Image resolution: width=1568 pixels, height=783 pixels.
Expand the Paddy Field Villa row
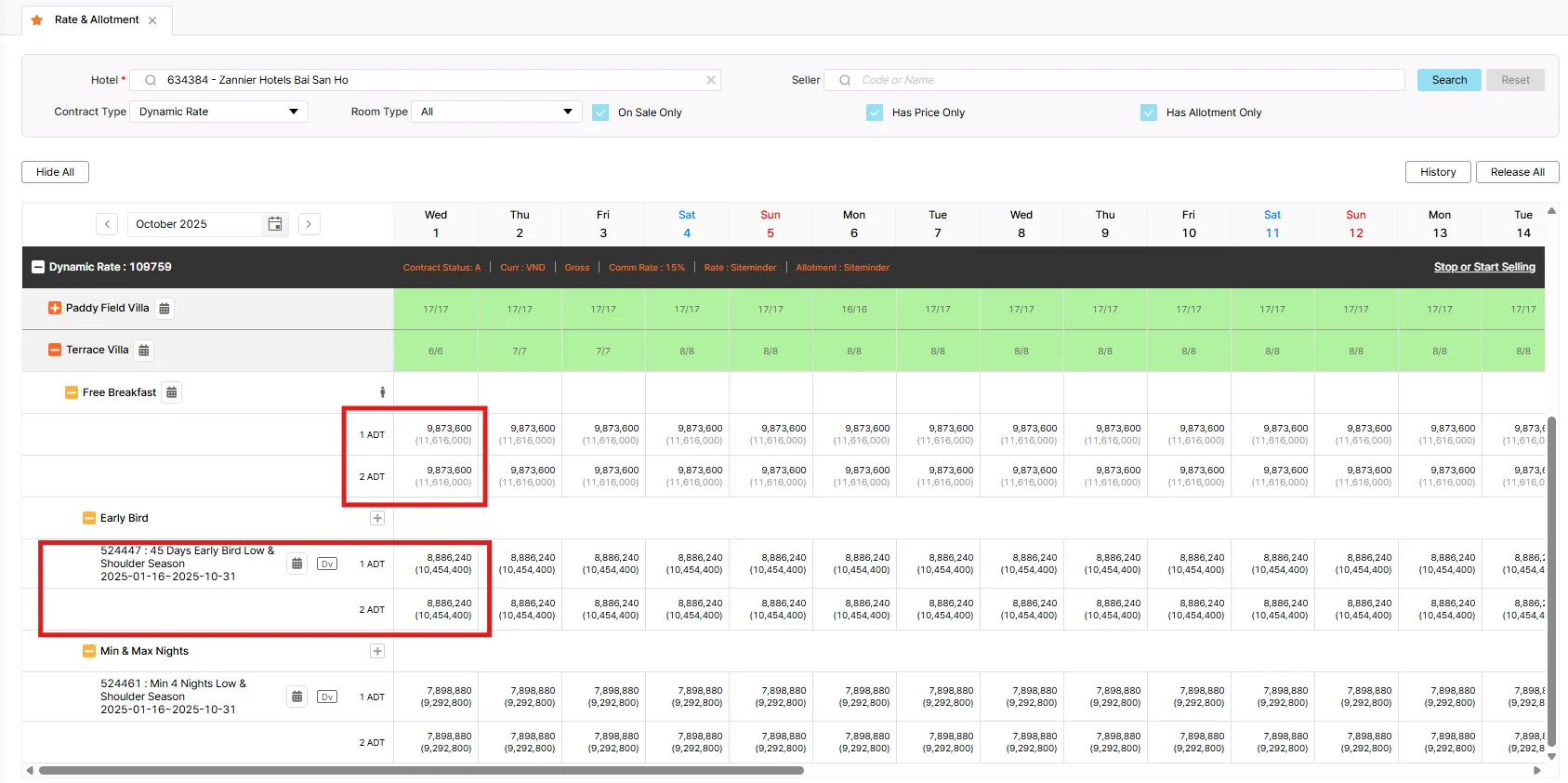click(55, 308)
